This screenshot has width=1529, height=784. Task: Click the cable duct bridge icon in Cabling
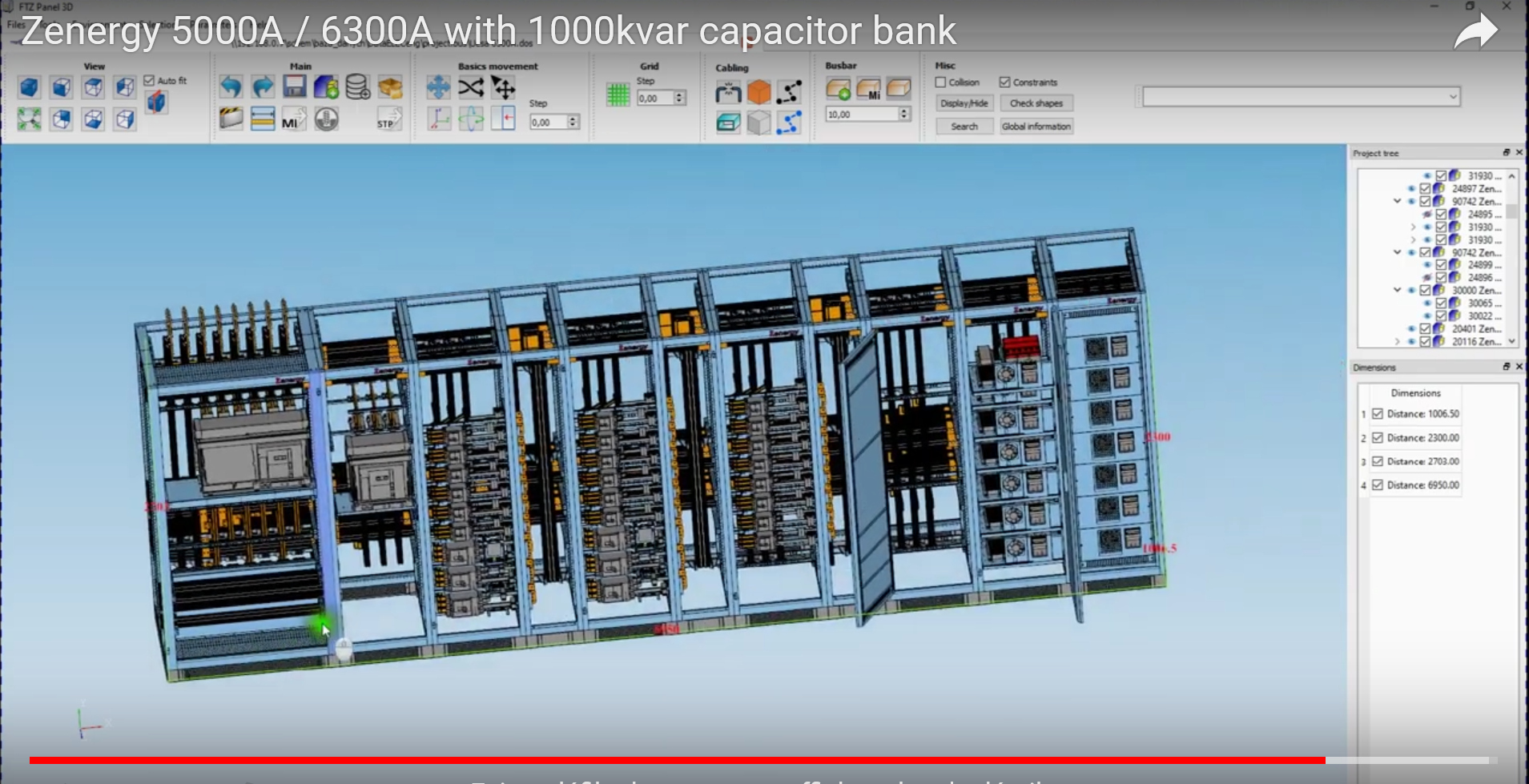(728, 93)
